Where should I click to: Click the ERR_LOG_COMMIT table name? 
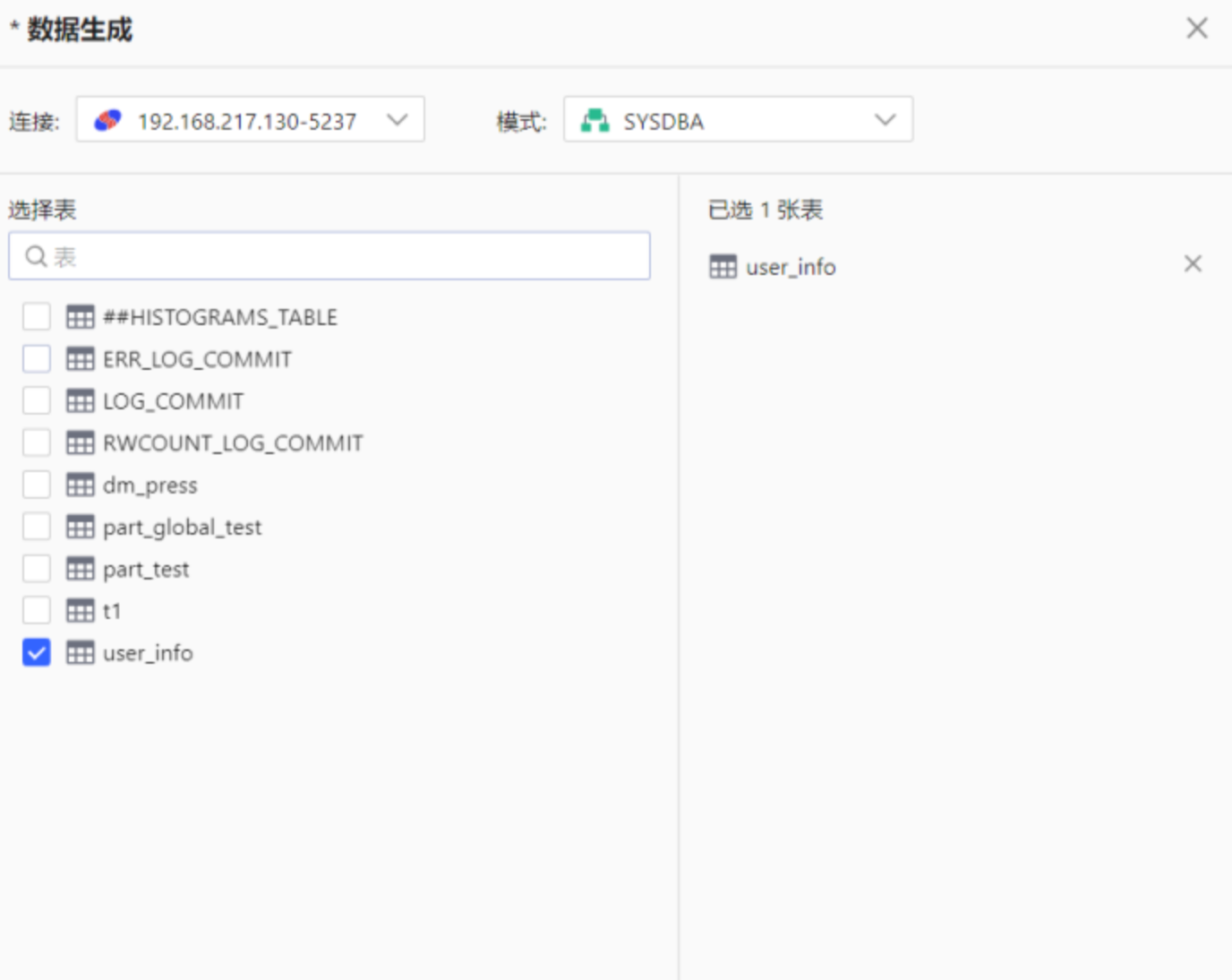coord(197,359)
